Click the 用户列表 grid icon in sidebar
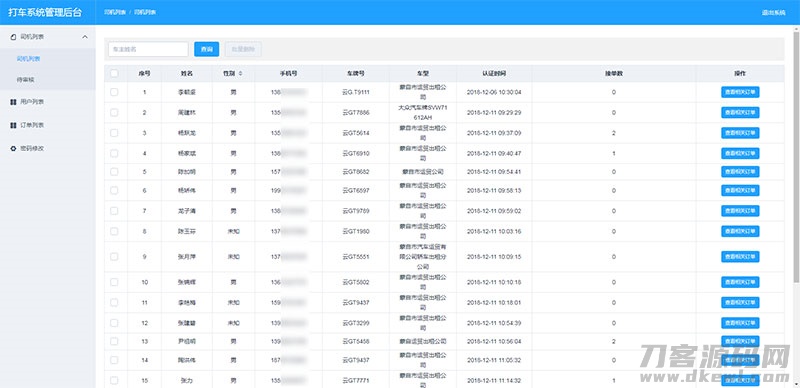 pyautogui.click(x=13, y=102)
